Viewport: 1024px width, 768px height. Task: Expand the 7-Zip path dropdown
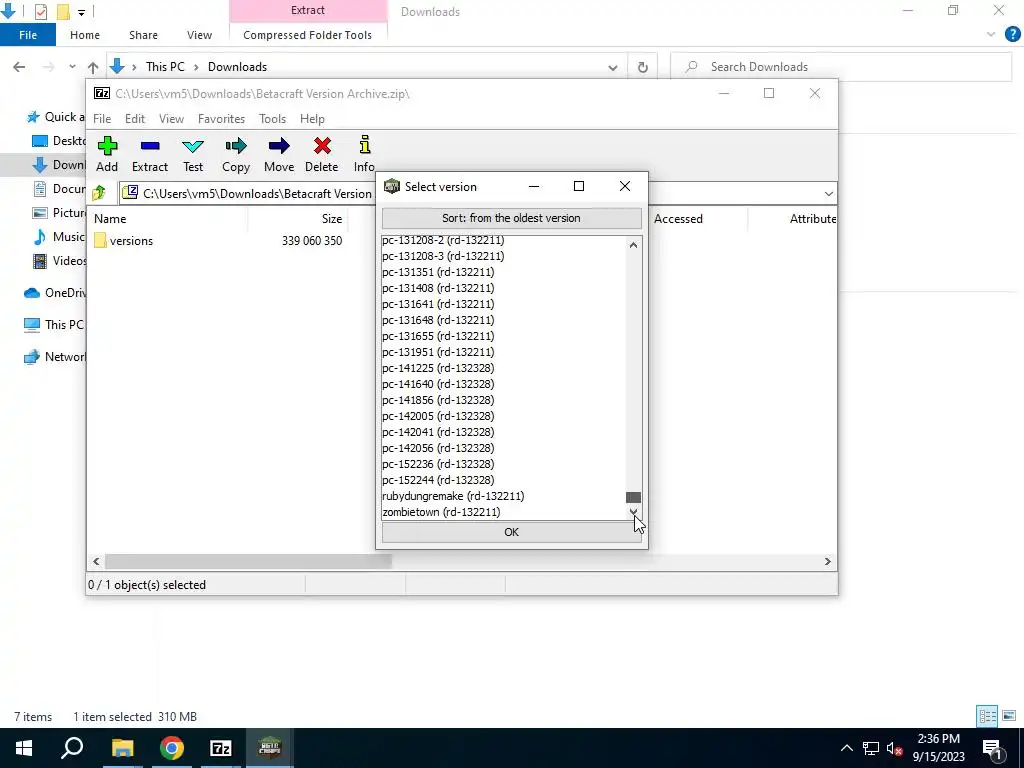pos(828,193)
